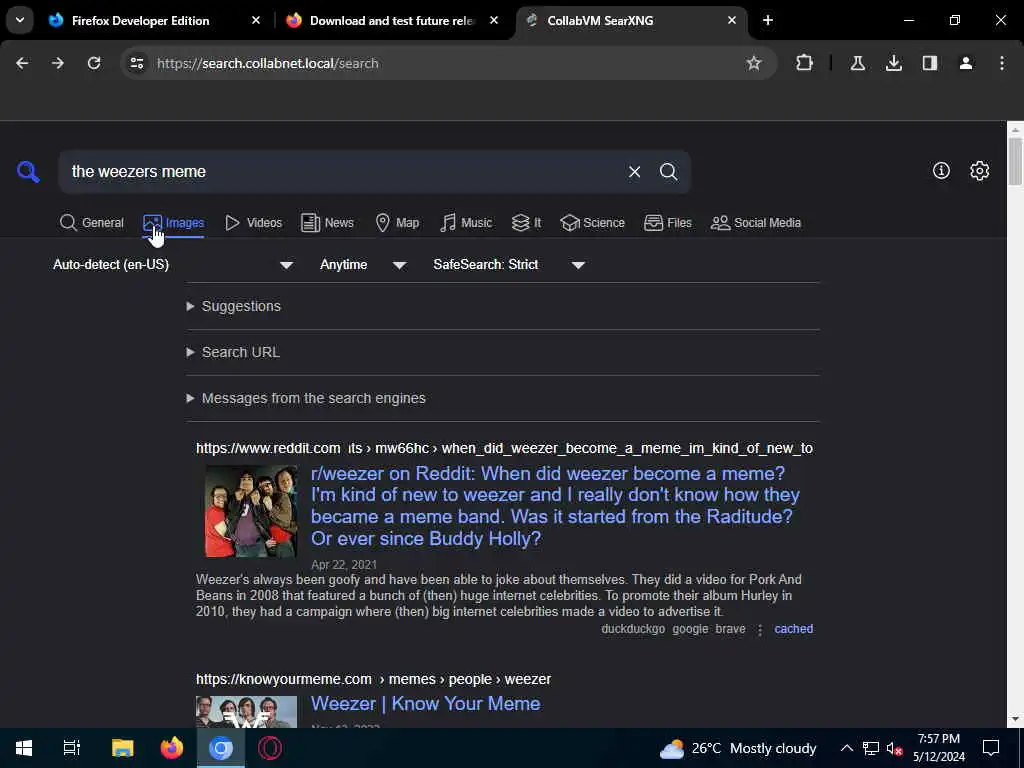The image size is (1024, 768).
Task: Open the Anytime time range dropdown
Action: tap(363, 265)
